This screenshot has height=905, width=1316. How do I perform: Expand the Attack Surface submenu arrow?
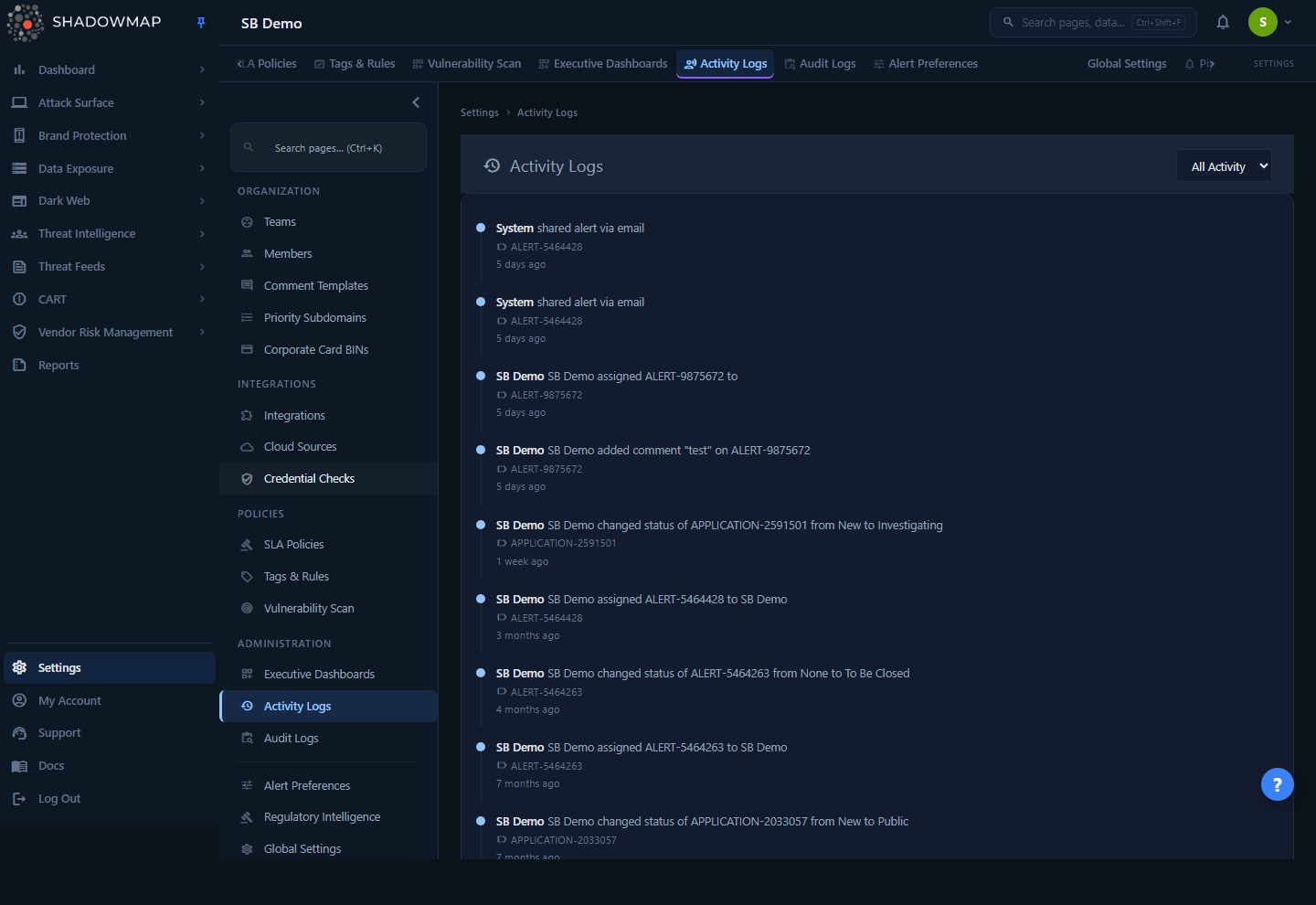click(x=202, y=102)
